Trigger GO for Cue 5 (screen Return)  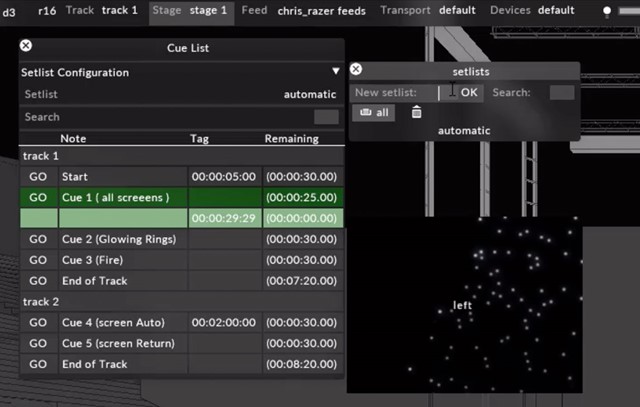(38, 343)
